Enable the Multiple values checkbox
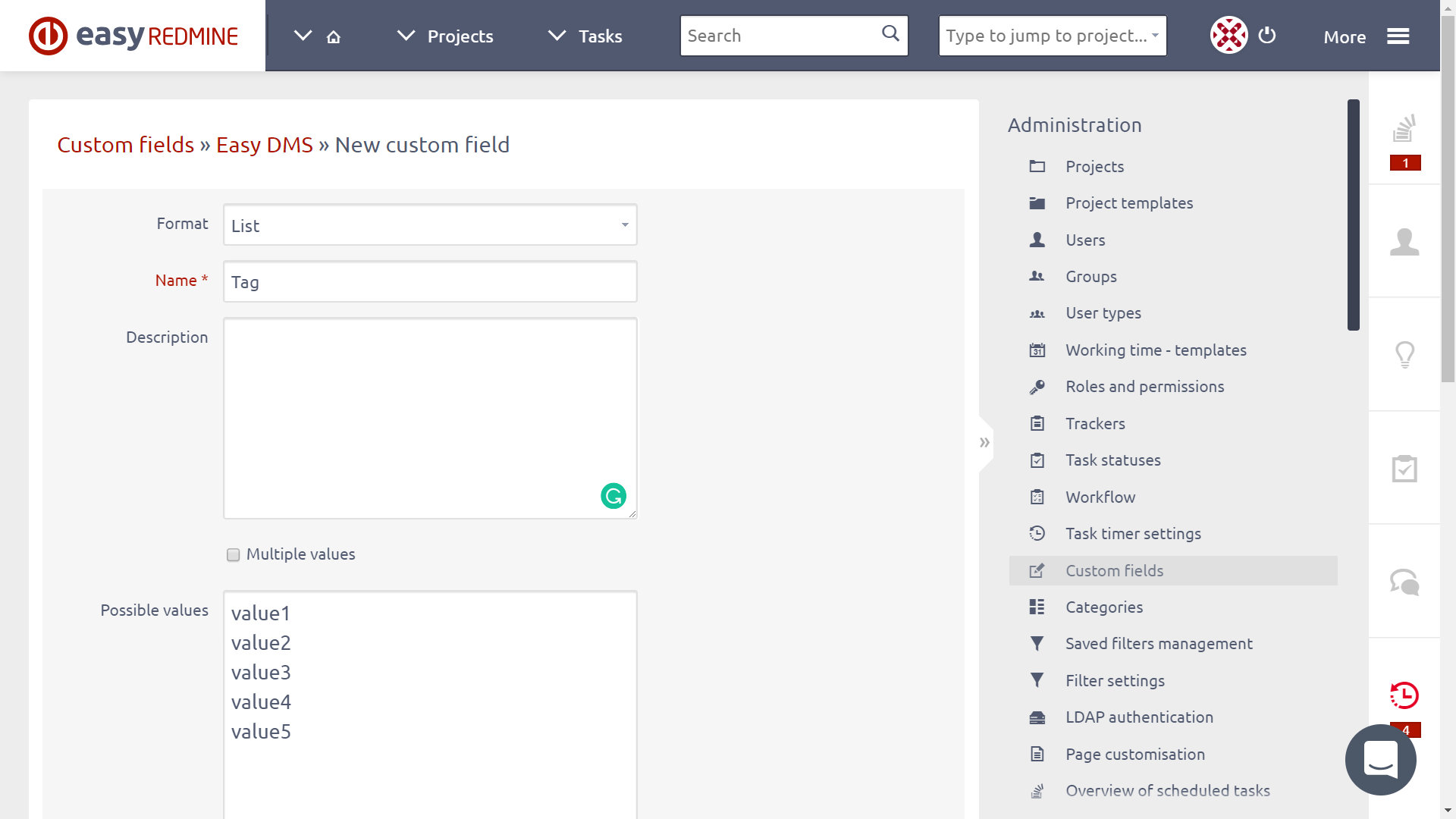The image size is (1456, 819). point(234,555)
